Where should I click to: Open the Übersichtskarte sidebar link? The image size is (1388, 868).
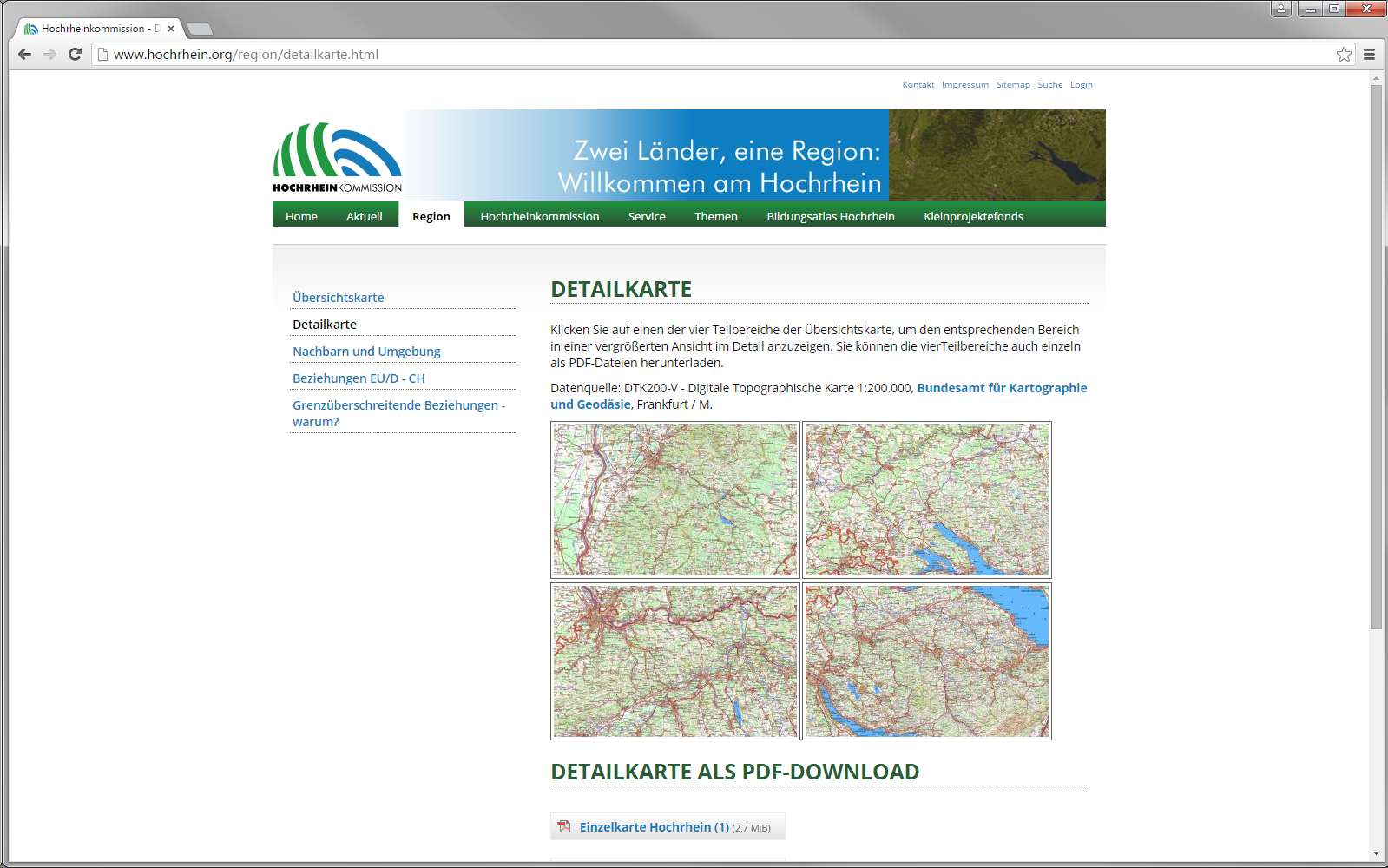point(338,297)
